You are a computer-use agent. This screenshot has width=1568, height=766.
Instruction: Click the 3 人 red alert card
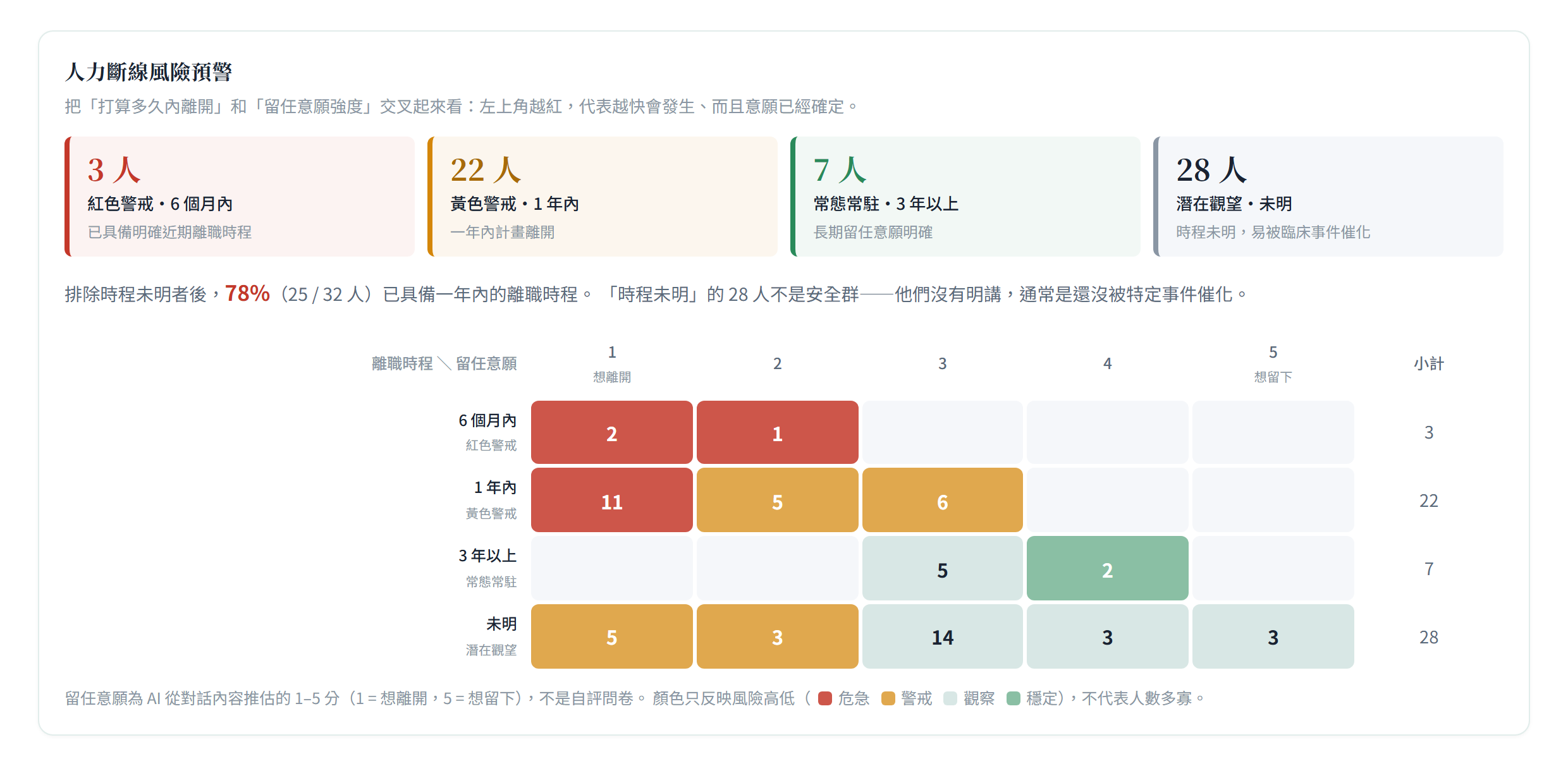(x=240, y=197)
